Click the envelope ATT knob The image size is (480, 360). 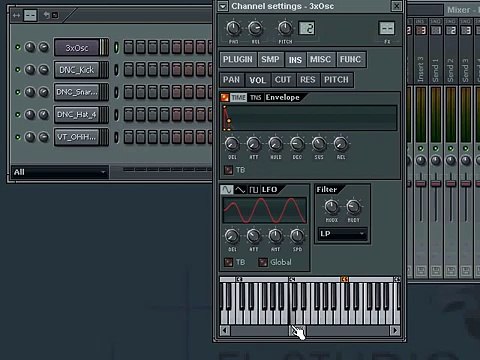[254, 144]
